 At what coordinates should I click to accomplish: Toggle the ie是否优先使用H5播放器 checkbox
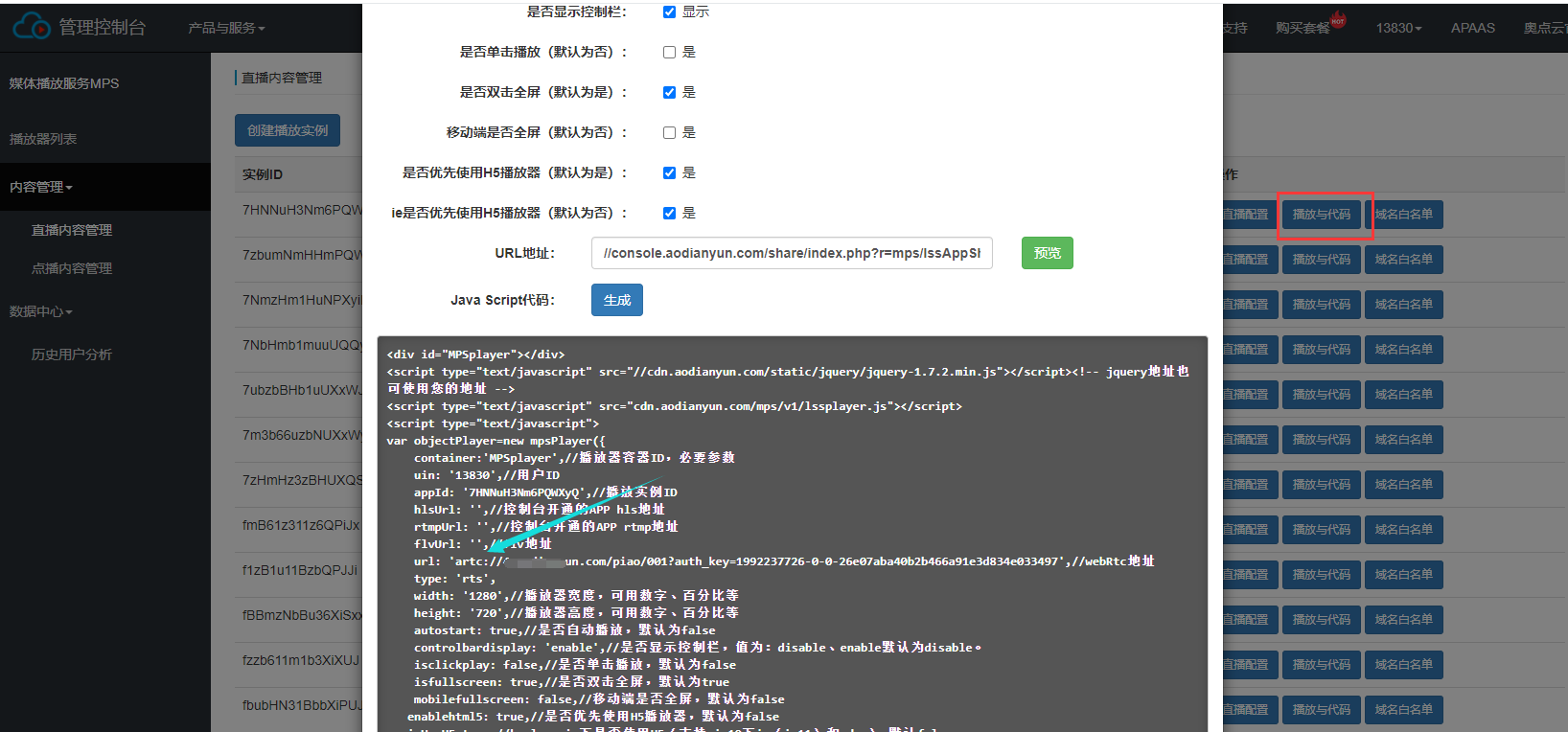670,213
